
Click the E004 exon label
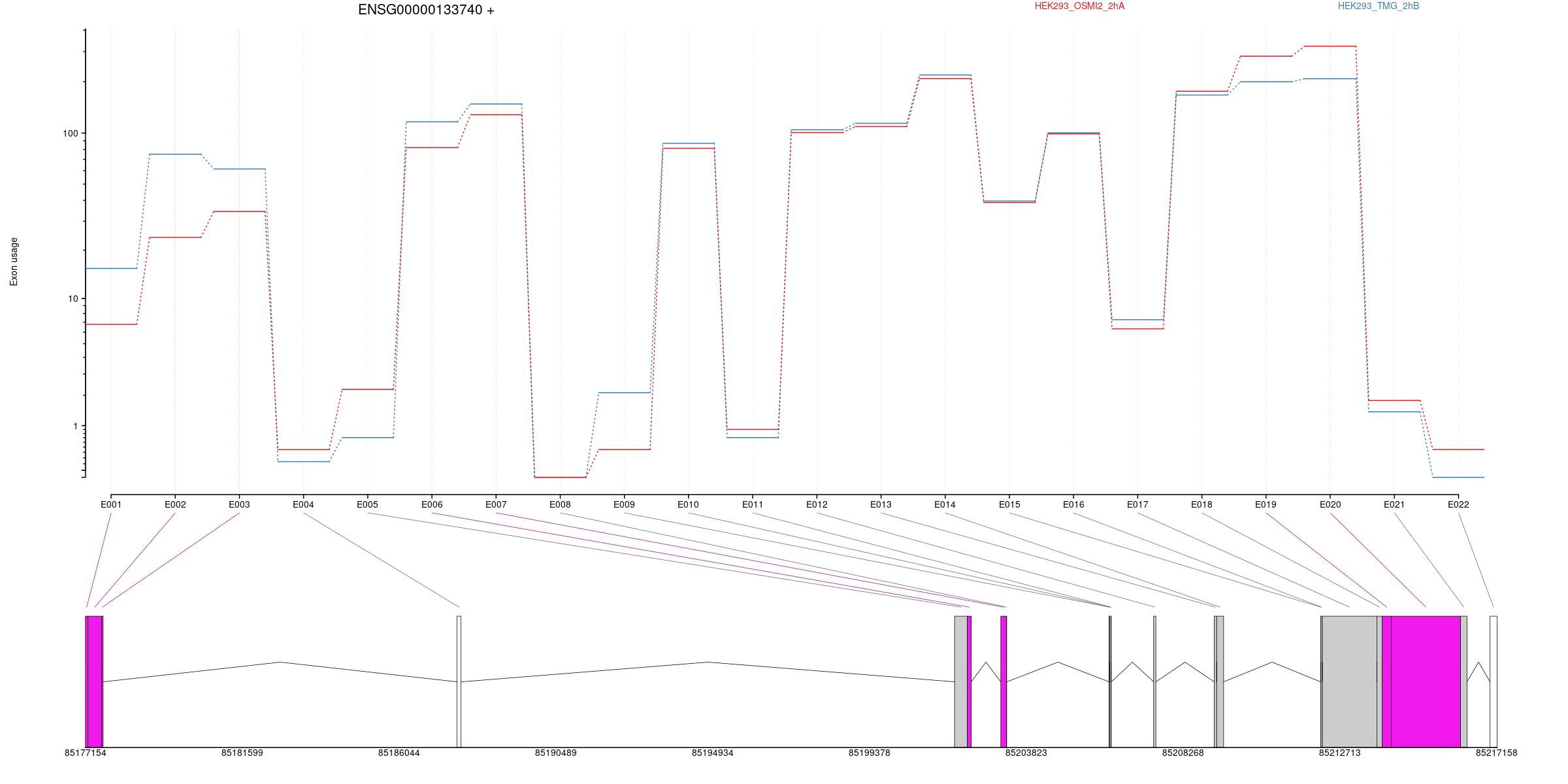click(x=303, y=504)
